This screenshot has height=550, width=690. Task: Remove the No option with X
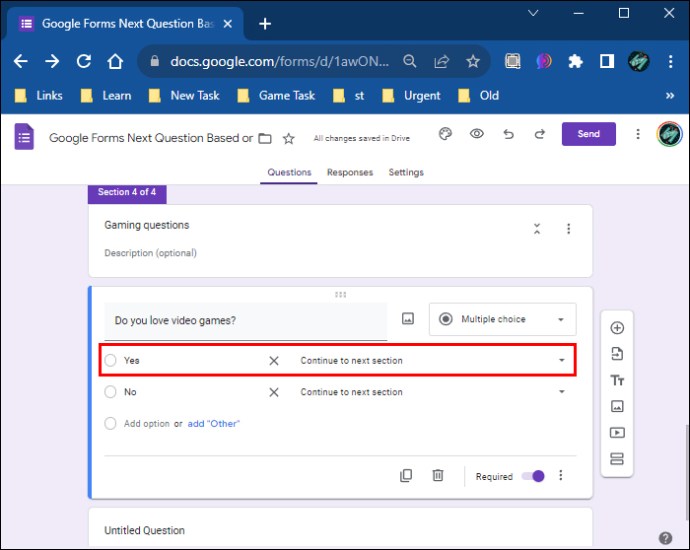coord(274,392)
